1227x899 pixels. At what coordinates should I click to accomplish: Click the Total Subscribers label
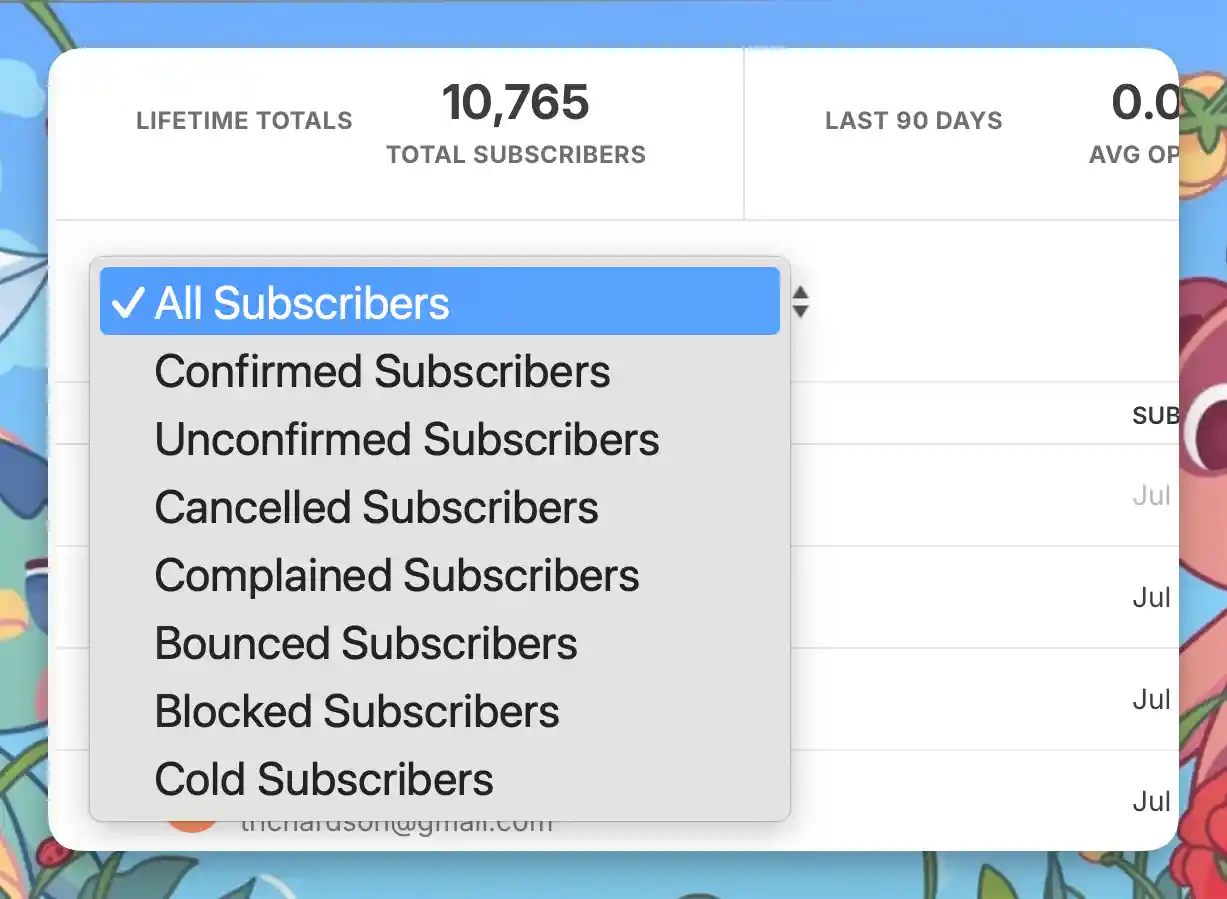pos(516,155)
